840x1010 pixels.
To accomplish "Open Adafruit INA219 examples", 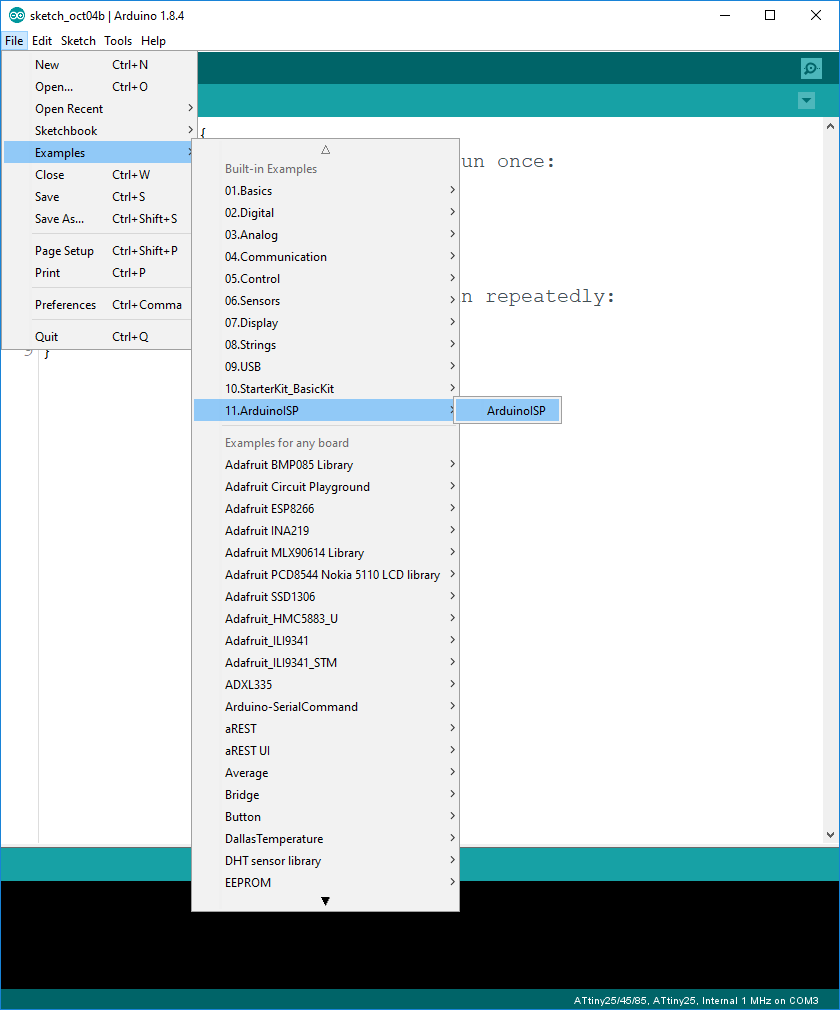I will point(326,531).
